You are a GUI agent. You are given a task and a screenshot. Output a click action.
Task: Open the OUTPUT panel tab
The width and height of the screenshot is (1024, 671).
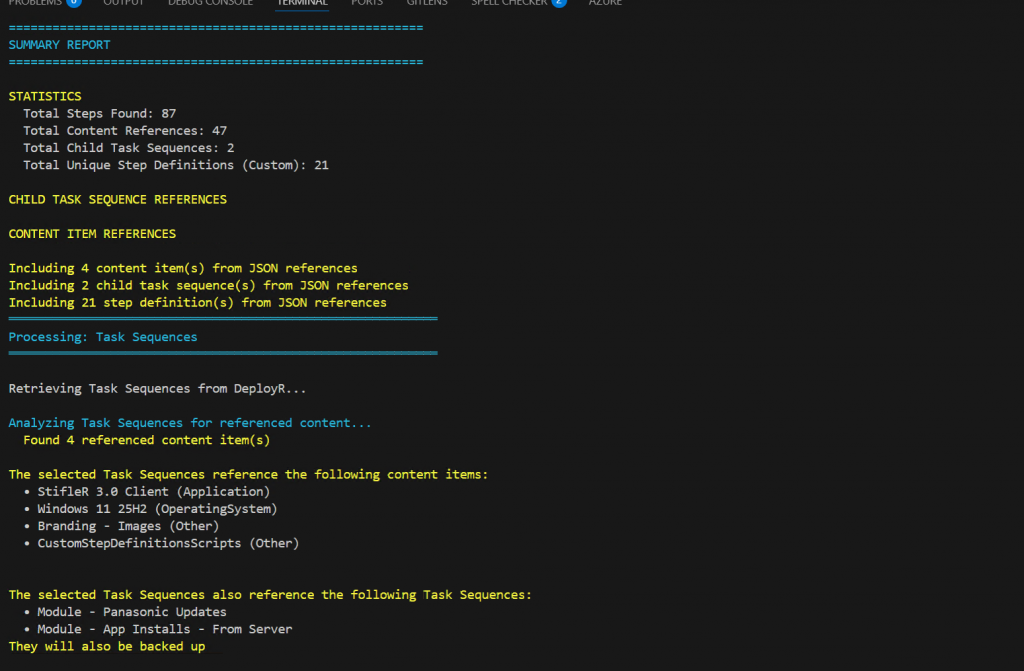(x=124, y=3)
